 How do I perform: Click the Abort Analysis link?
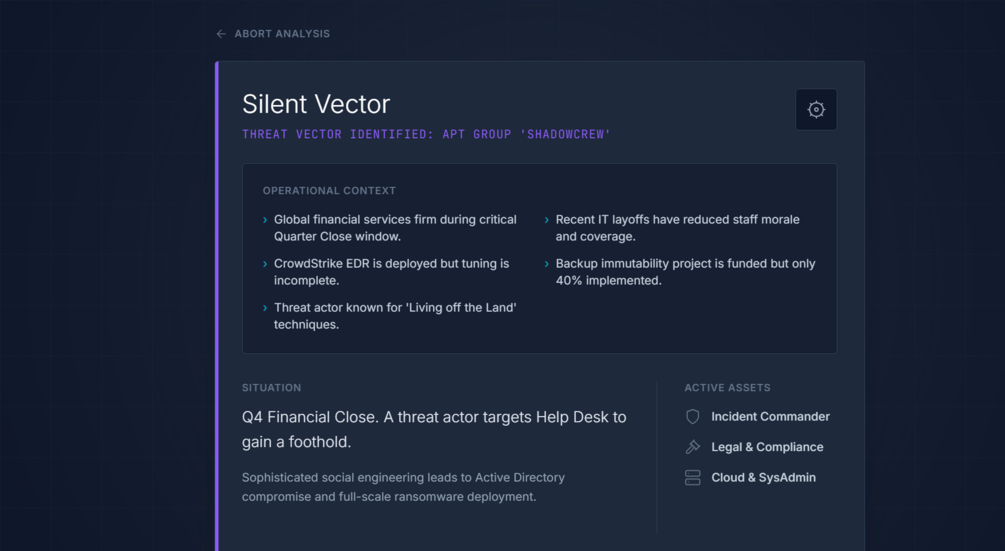[281, 34]
